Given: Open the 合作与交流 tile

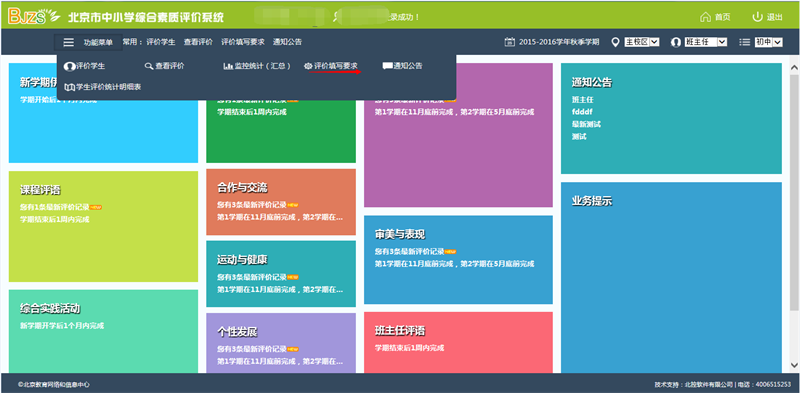Looking at the screenshot, I should pyautogui.click(x=281, y=202).
